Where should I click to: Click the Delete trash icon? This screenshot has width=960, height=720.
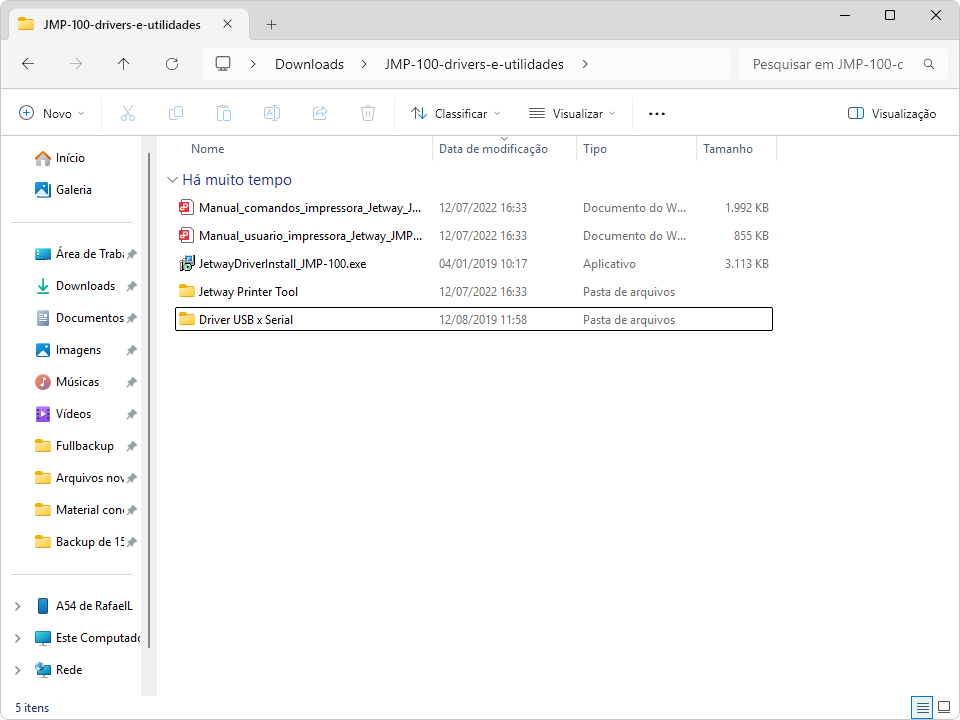click(368, 113)
